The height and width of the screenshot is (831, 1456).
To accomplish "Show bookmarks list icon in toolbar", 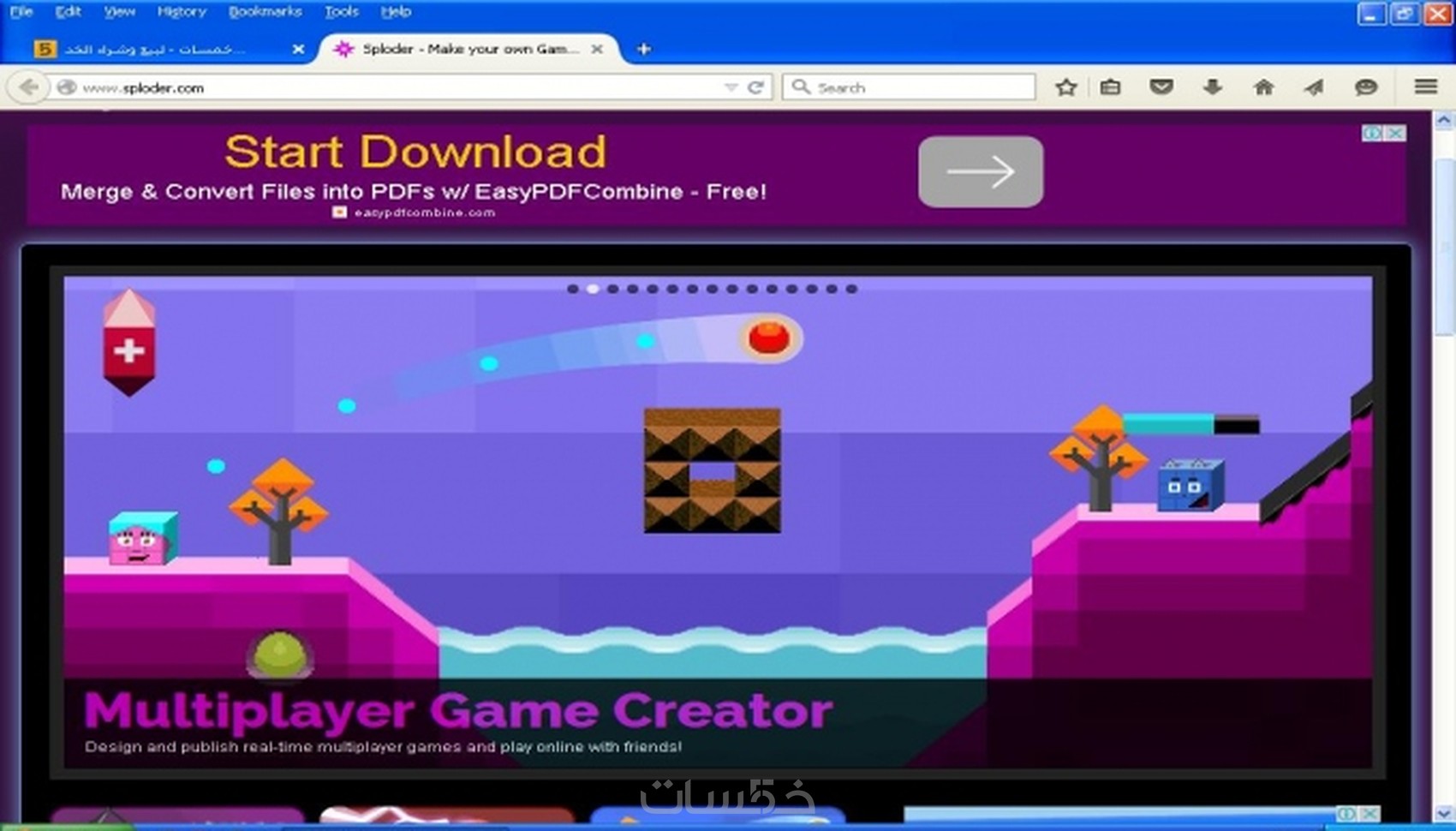I will tap(1110, 87).
